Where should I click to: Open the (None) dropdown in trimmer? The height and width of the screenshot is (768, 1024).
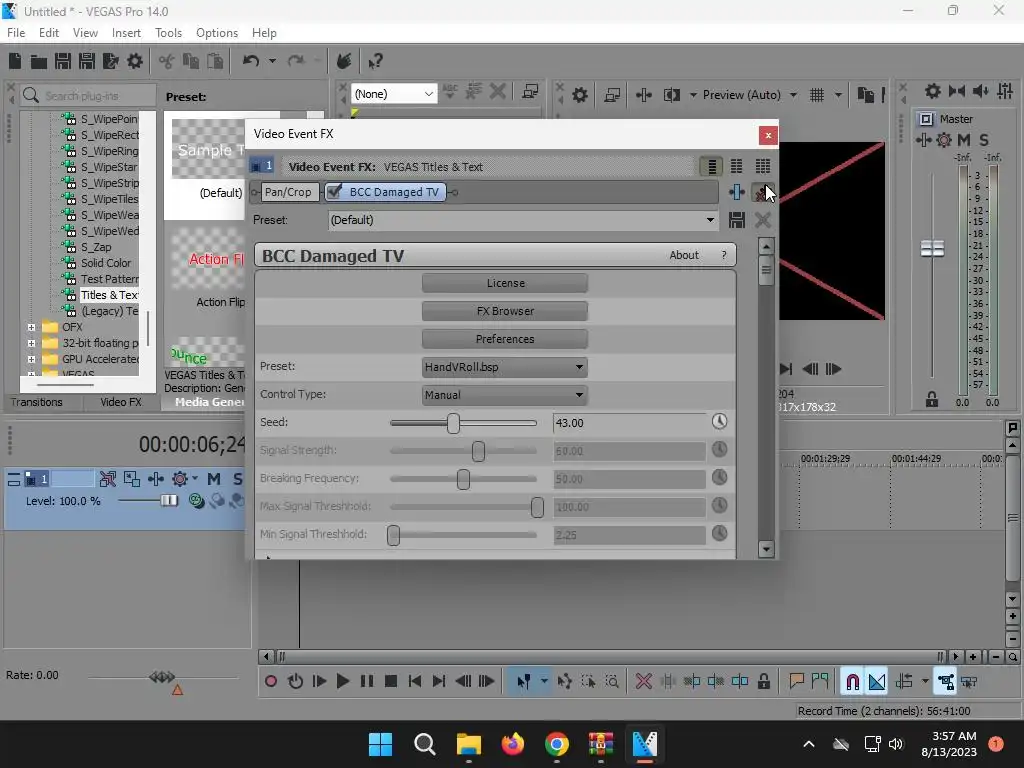pos(394,94)
